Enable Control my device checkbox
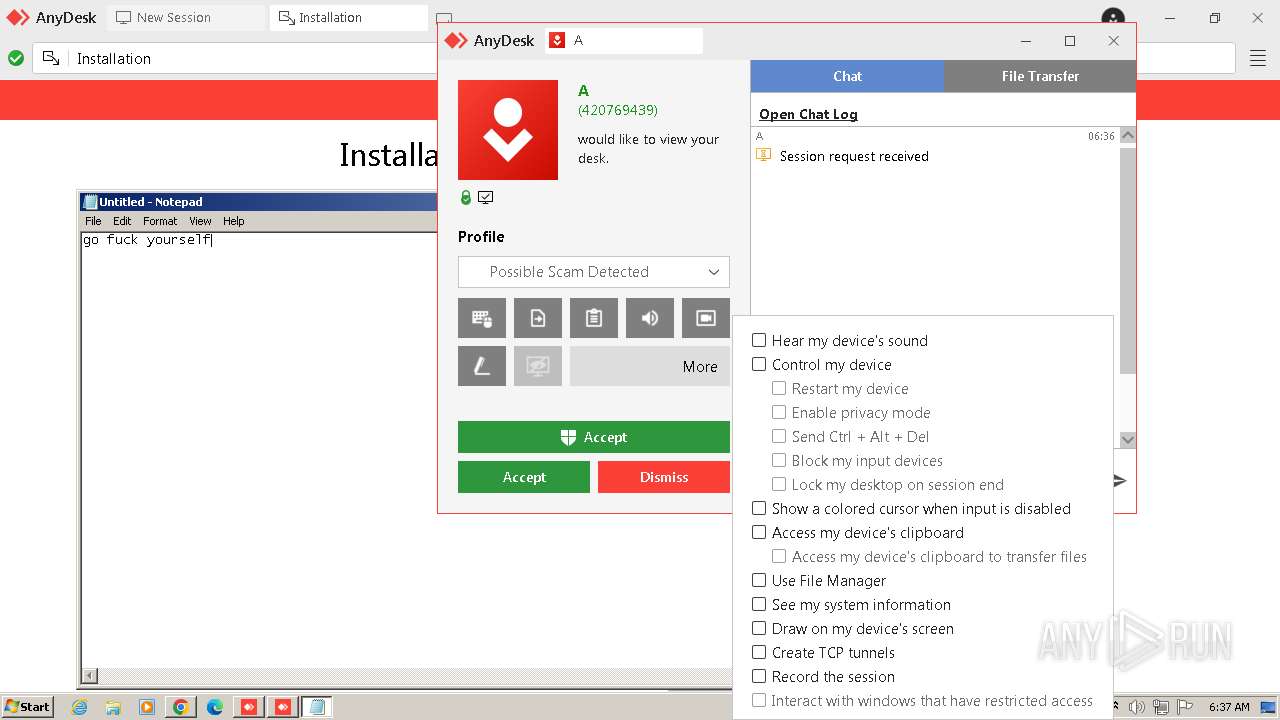Screen dimensions: 1280x720 click(759, 364)
